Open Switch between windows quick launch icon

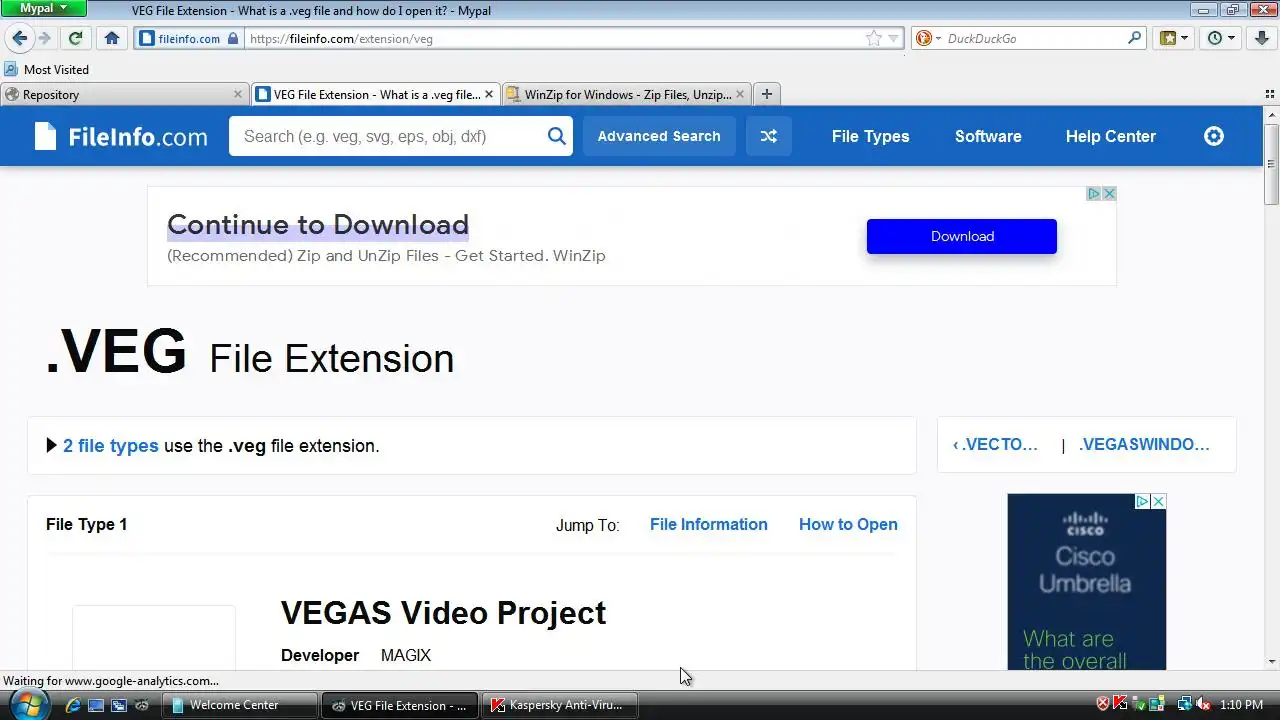119,705
